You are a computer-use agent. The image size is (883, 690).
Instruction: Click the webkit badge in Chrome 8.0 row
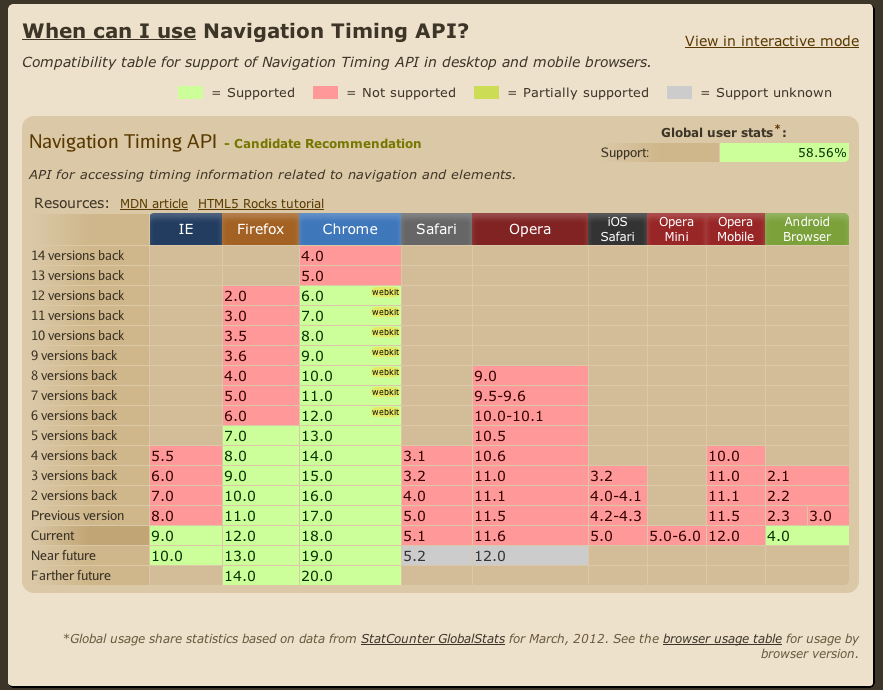click(385, 332)
